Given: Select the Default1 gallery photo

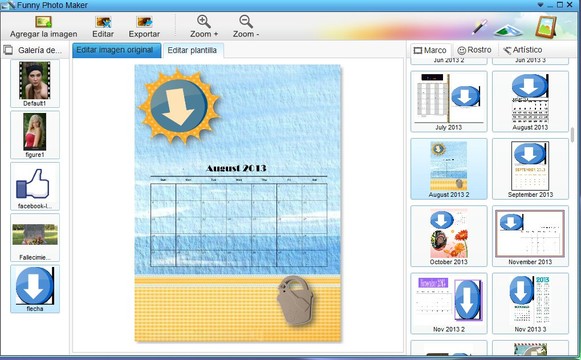Looking at the screenshot, I should pyautogui.click(x=35, y=84).
